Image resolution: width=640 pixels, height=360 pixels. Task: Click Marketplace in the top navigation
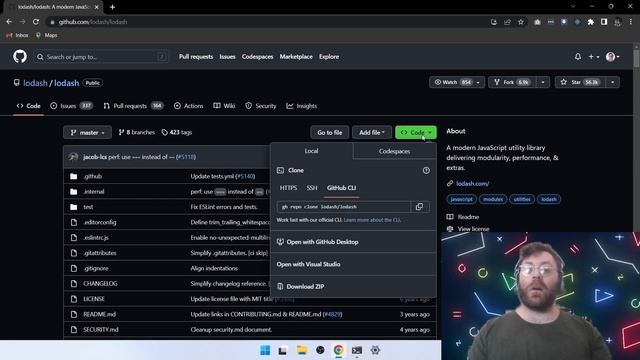pyautogui.click(x=296, y=57)
